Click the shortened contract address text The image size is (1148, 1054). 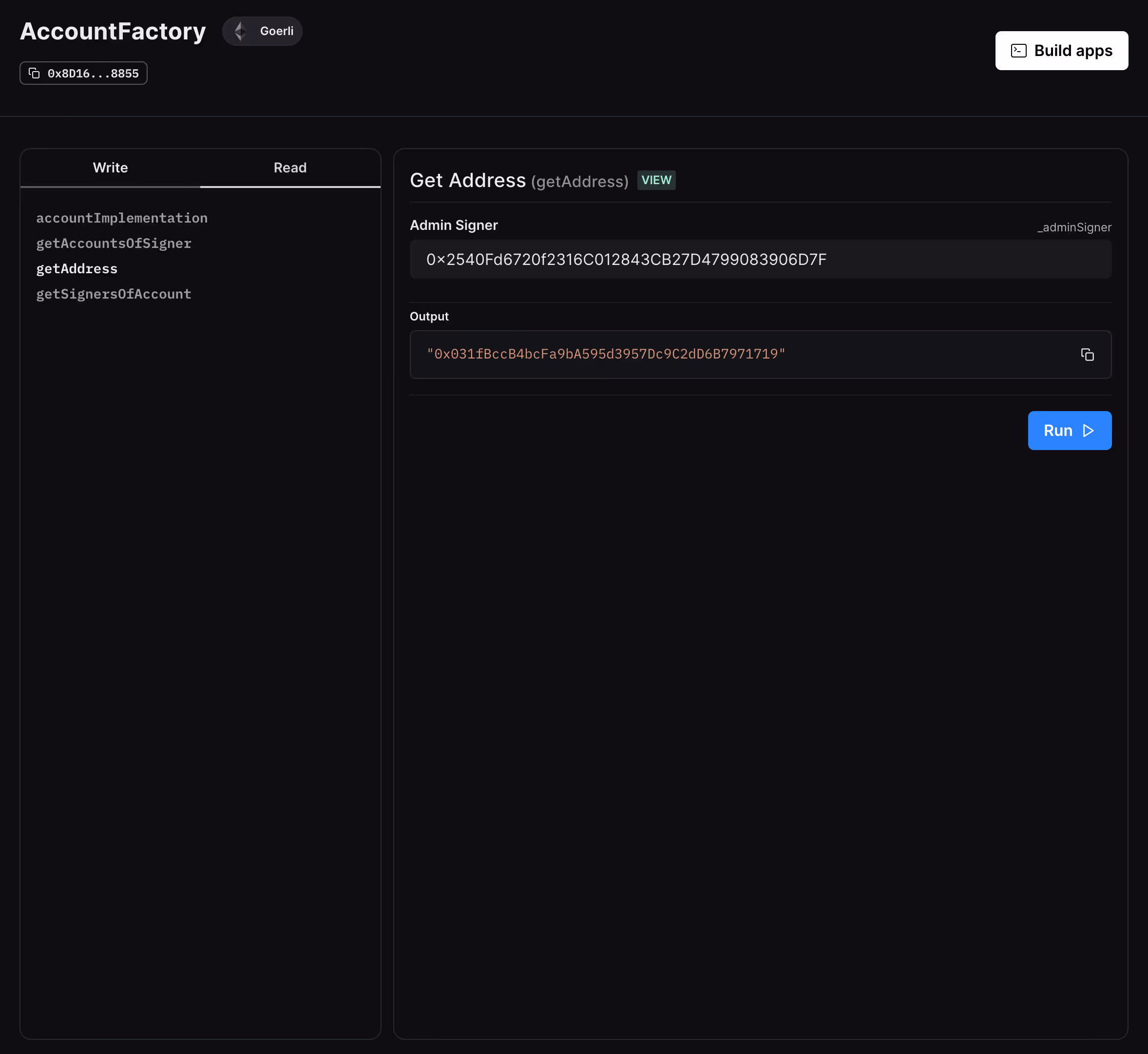tap(93, 74)
